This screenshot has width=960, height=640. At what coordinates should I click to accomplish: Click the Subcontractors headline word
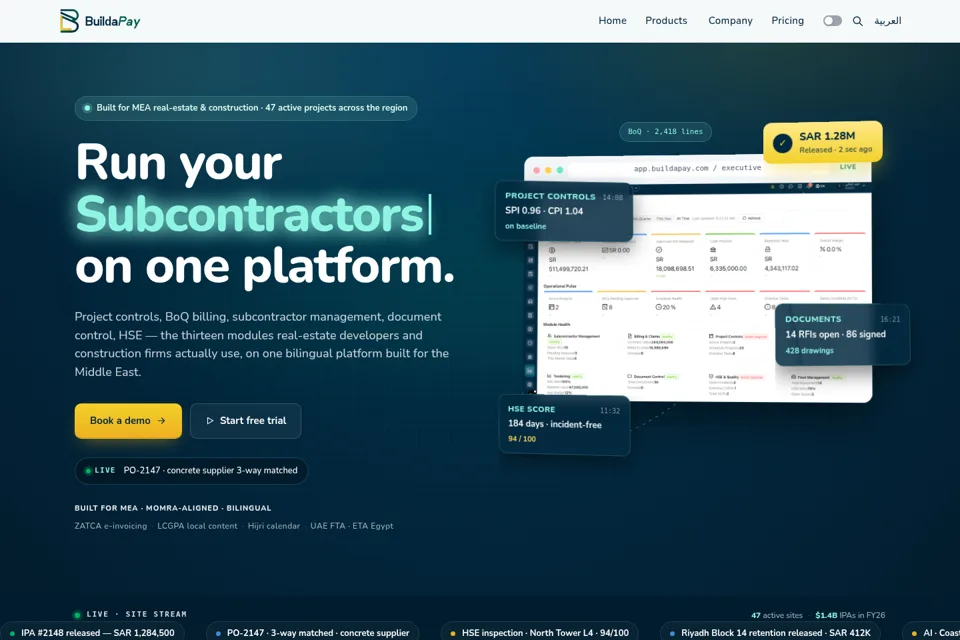(249, 214)
